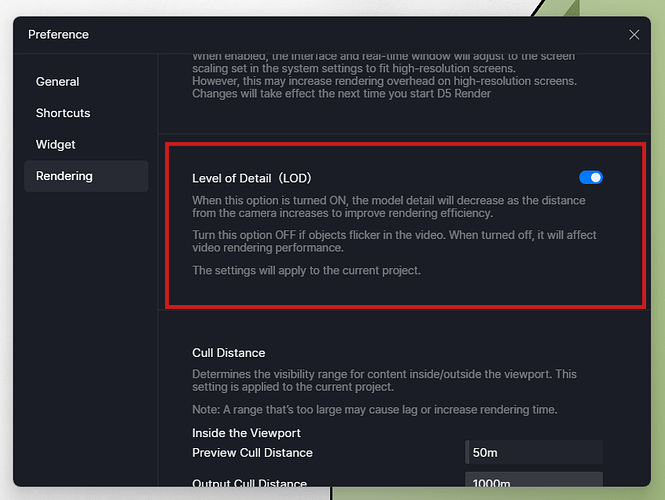
Task: Click the Preview Cull Distance input field
Action: (534, 453)
